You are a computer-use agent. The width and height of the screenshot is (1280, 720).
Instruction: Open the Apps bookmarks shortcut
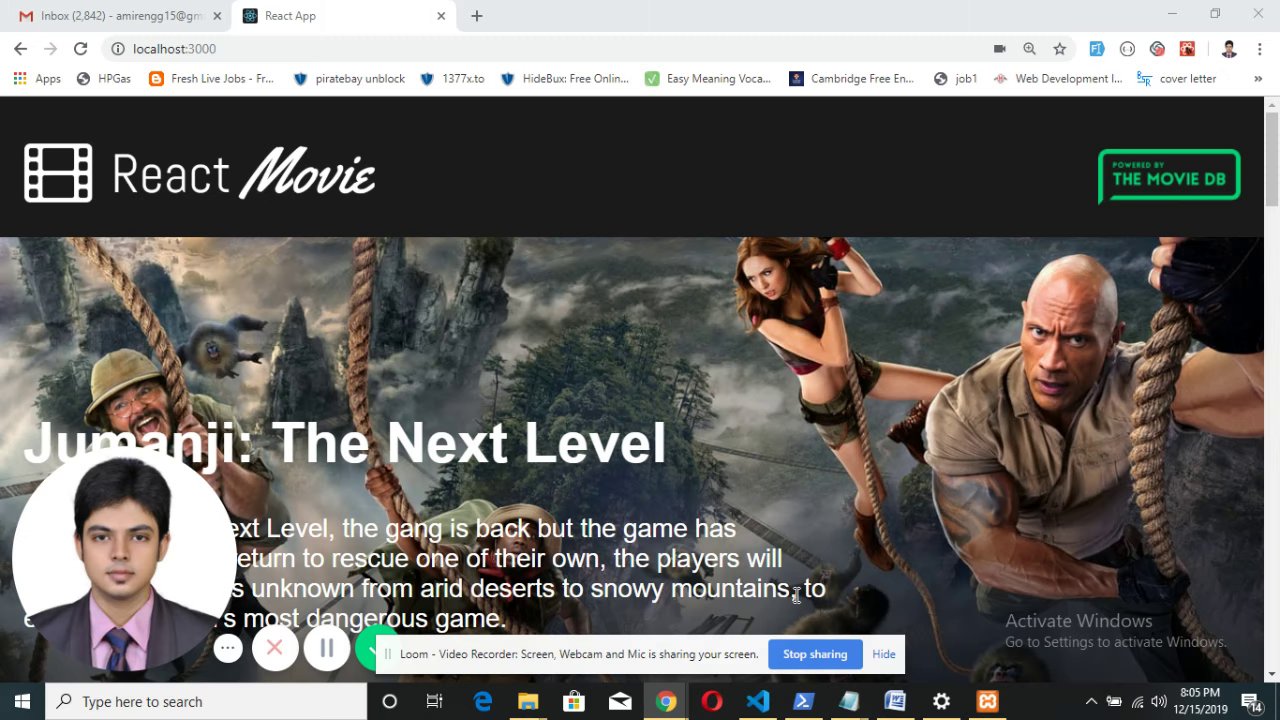click(x=37, y=78)
